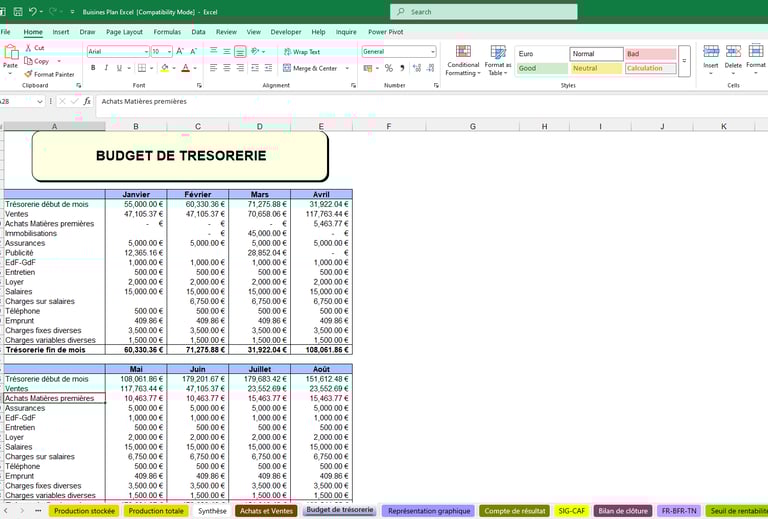Viewport: 768px width, 519px height.
Task: Click the Save icon in title bar
Action: (18, 12)
